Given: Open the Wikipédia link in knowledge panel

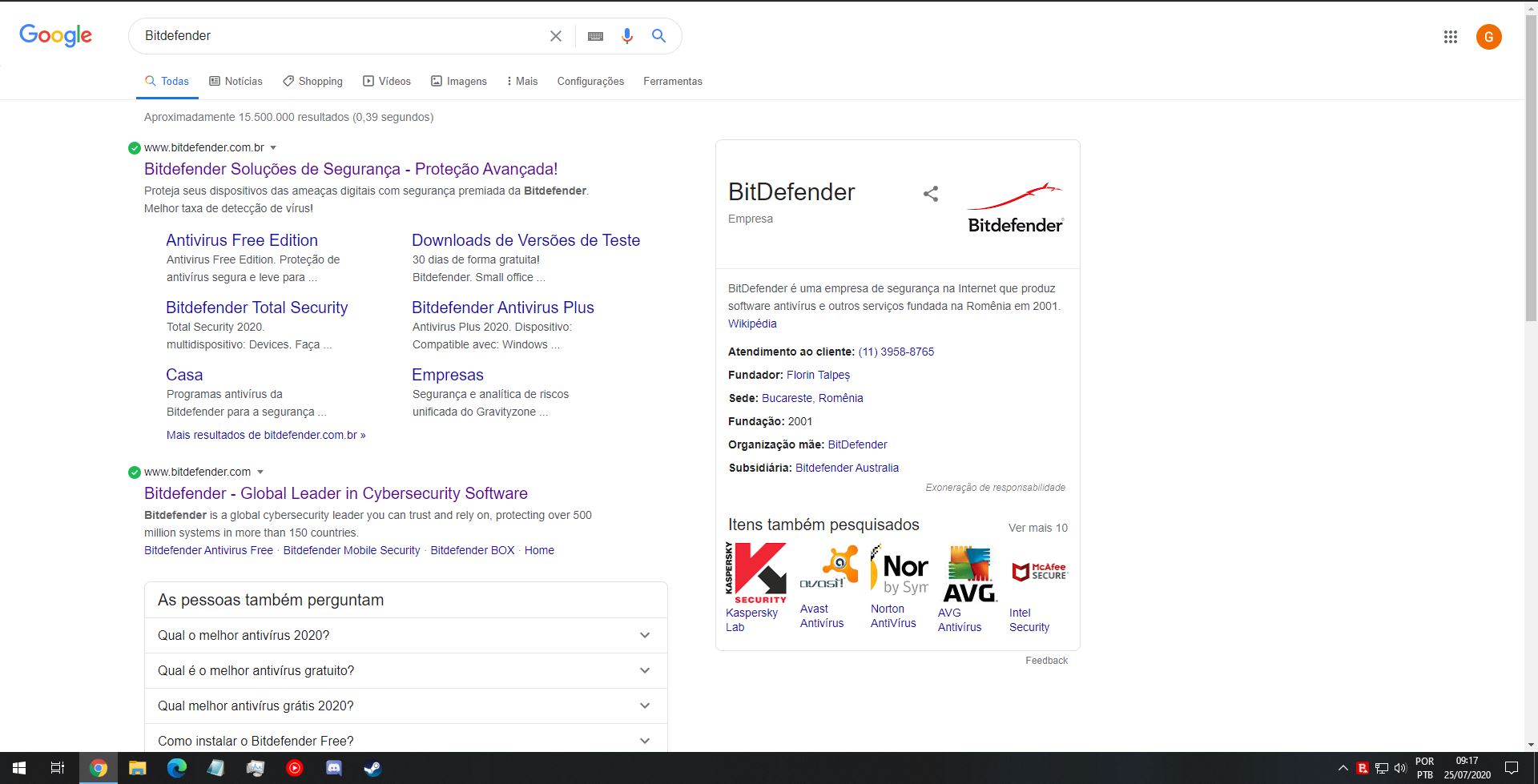Looking at the screenshot, I should [752, 324].
